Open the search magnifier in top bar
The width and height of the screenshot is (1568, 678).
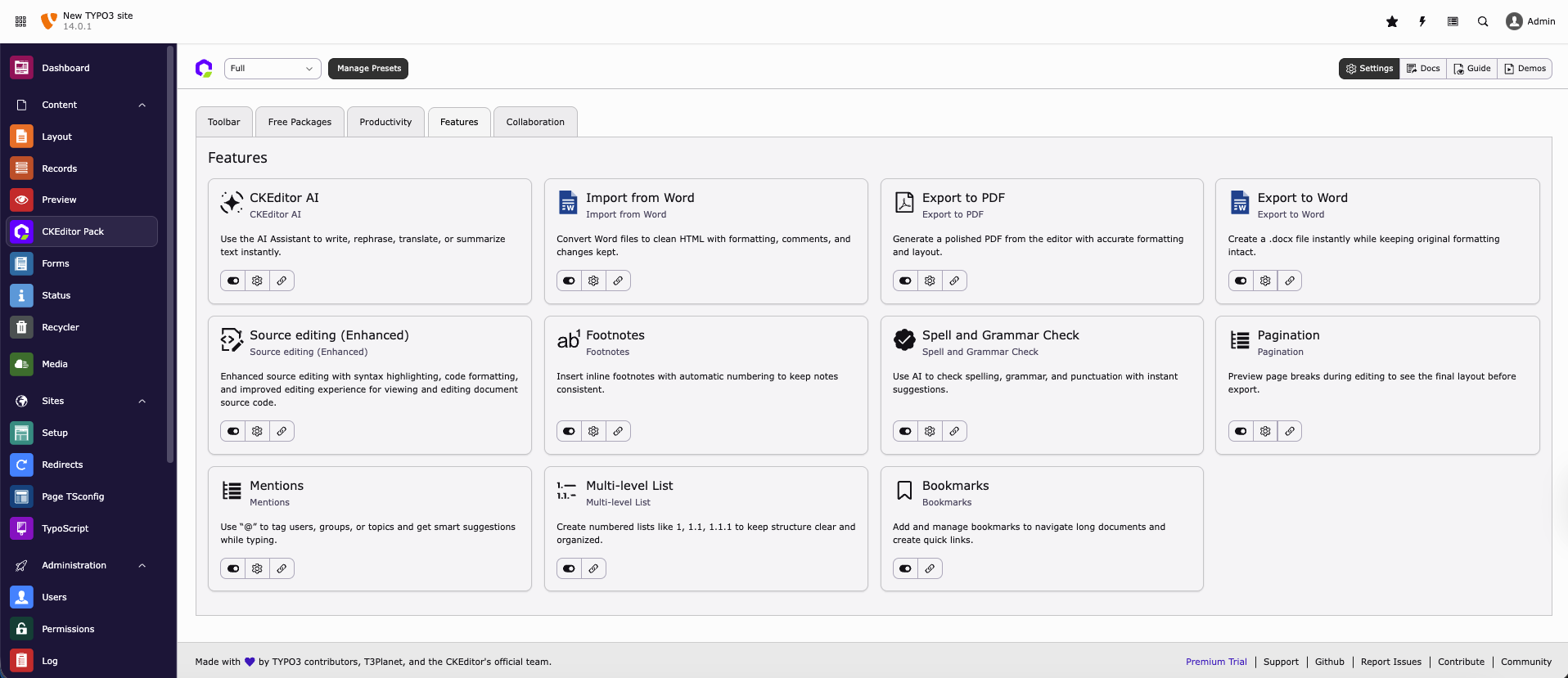(1482, 22)
